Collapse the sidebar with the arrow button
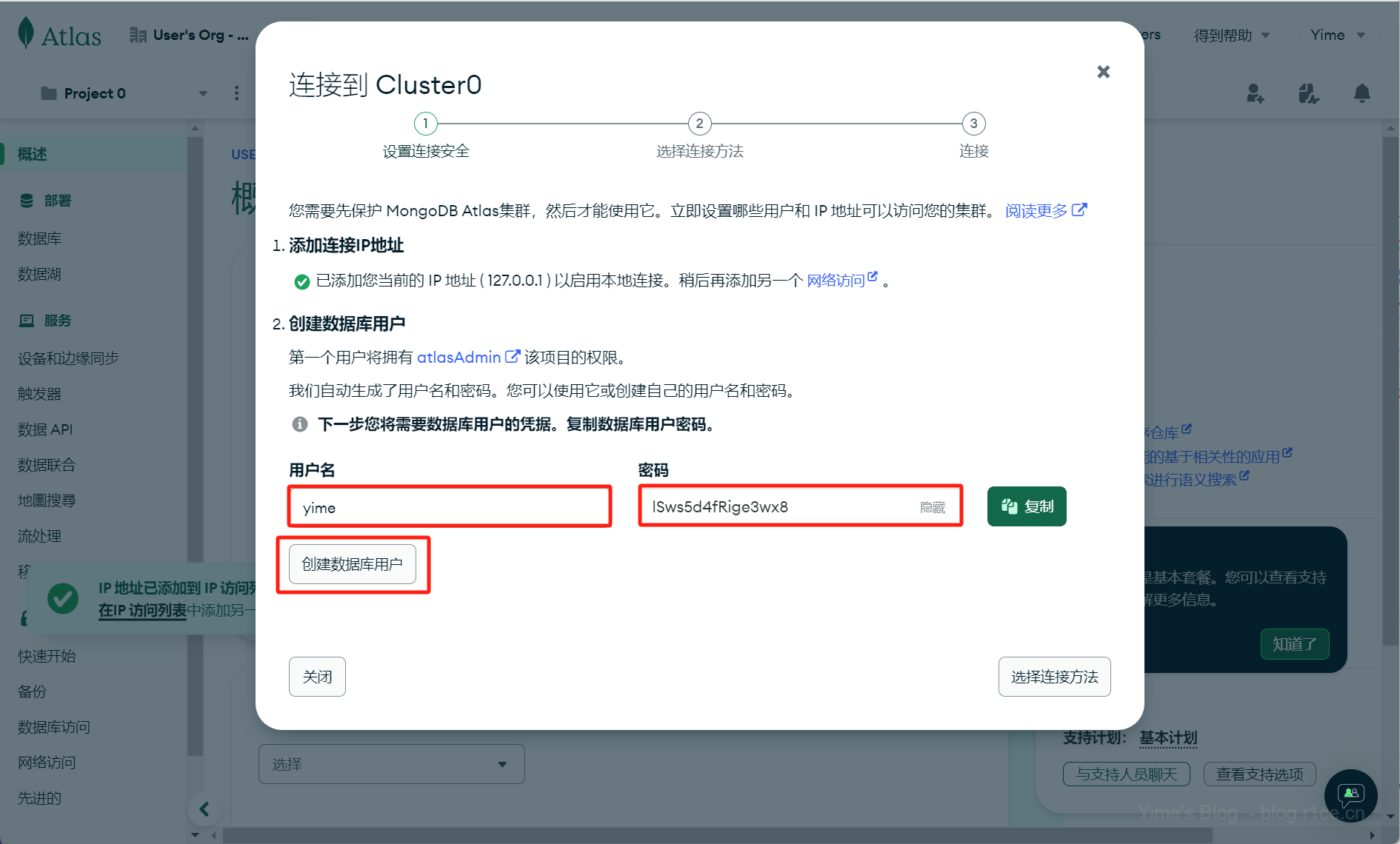1400x844 pixels. click(x=204, y=809)
